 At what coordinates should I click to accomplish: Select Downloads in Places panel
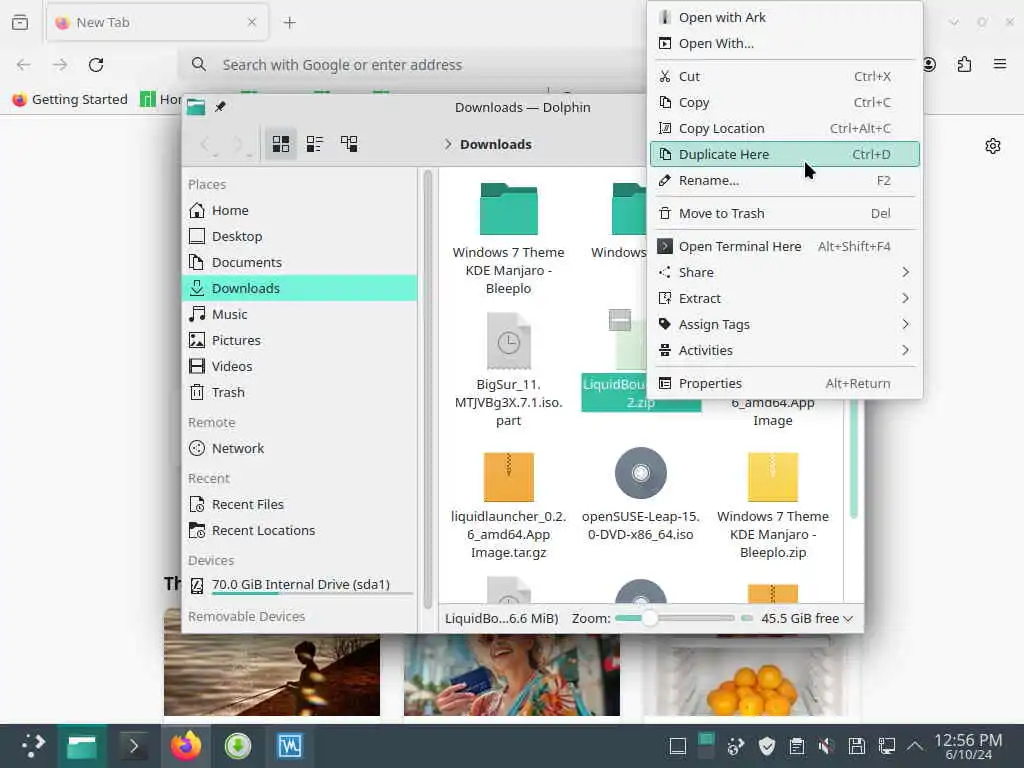point(300,288)
